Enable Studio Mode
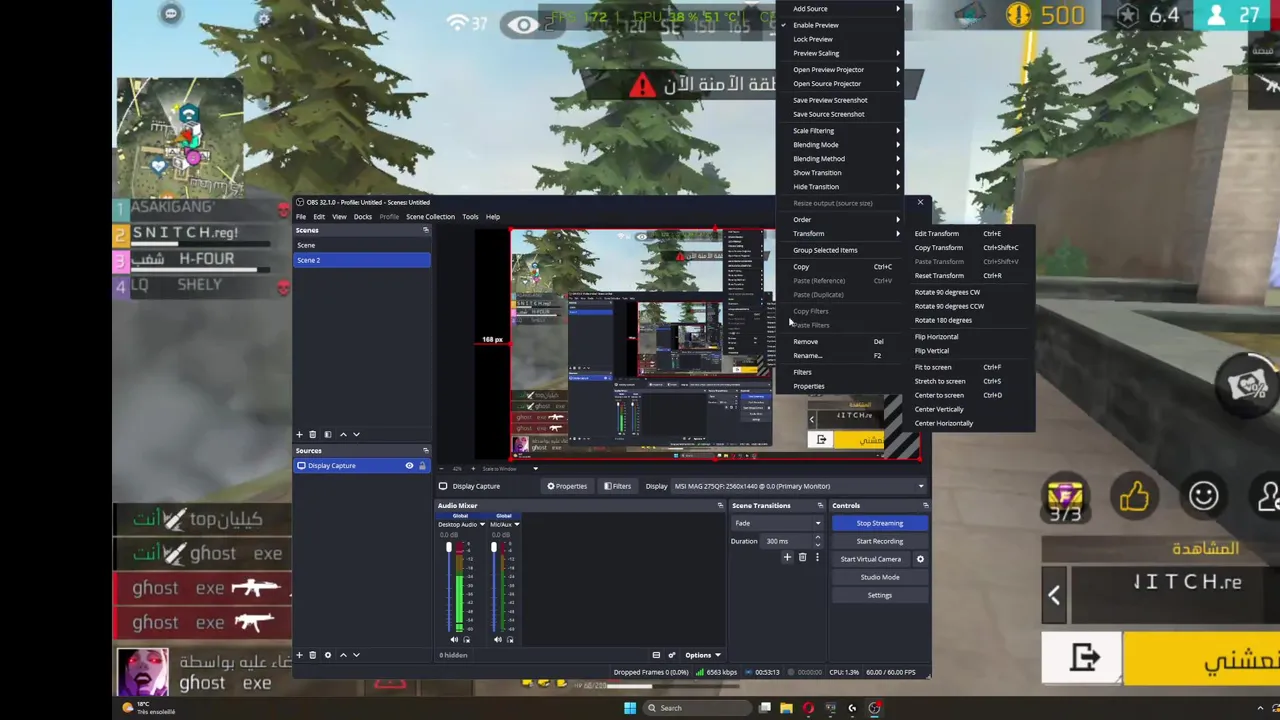 click(x=879, y=577)
